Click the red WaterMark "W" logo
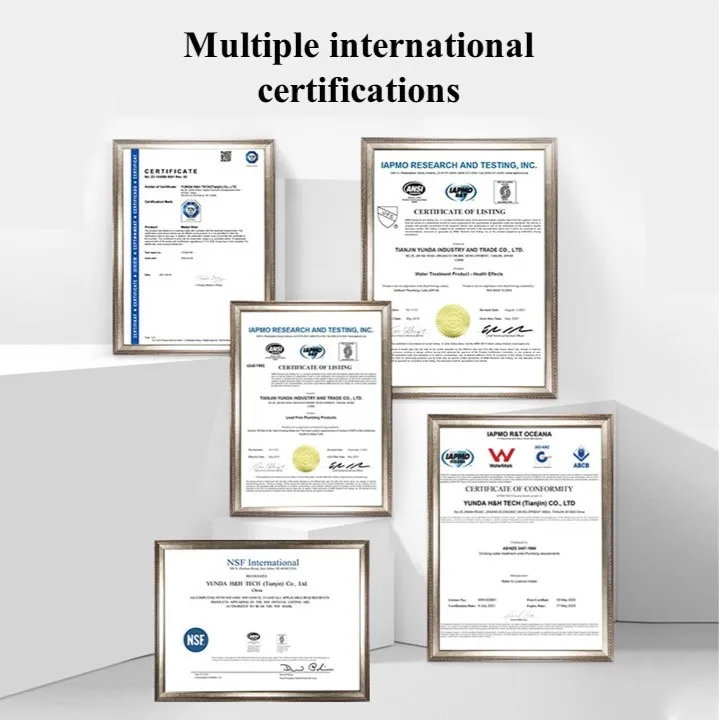The width and height of the screenshot is (720, 720). (x=501, y=457)
